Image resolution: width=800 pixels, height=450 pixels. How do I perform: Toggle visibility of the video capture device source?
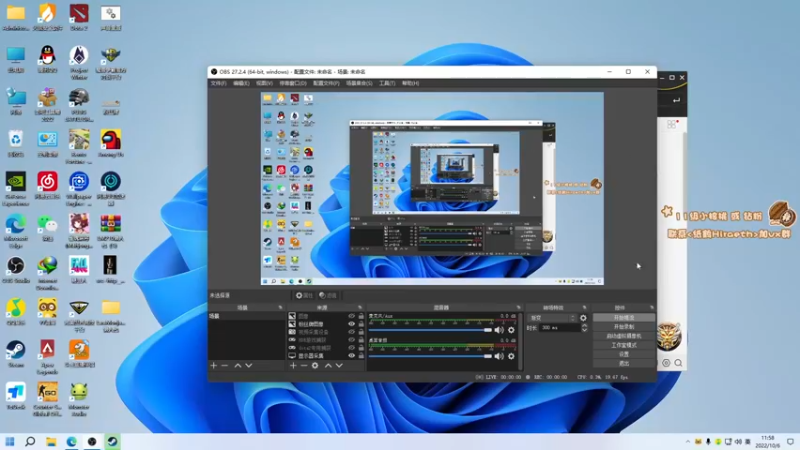coord(352,332)
